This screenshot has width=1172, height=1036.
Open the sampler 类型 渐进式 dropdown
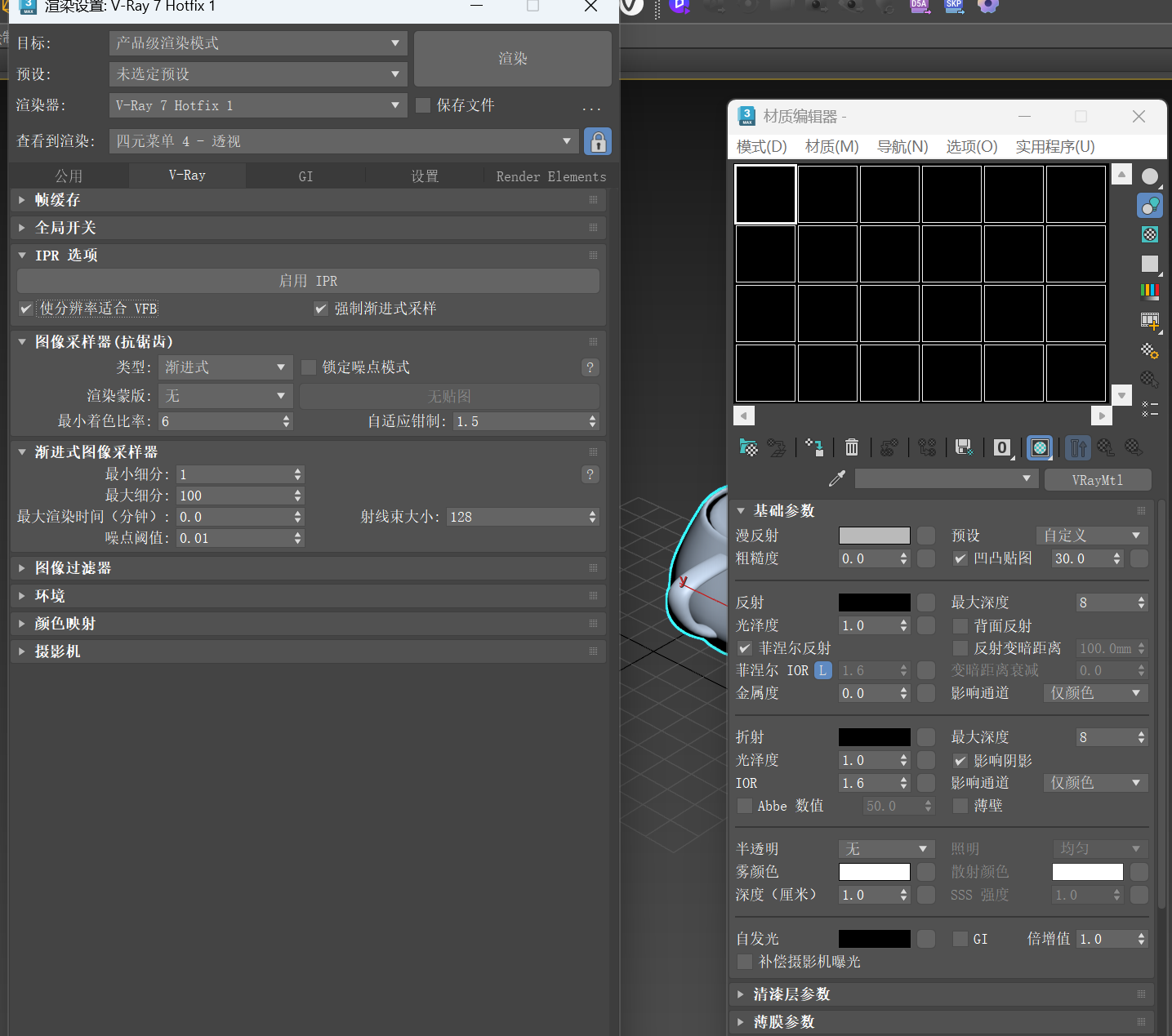[226, 367]
